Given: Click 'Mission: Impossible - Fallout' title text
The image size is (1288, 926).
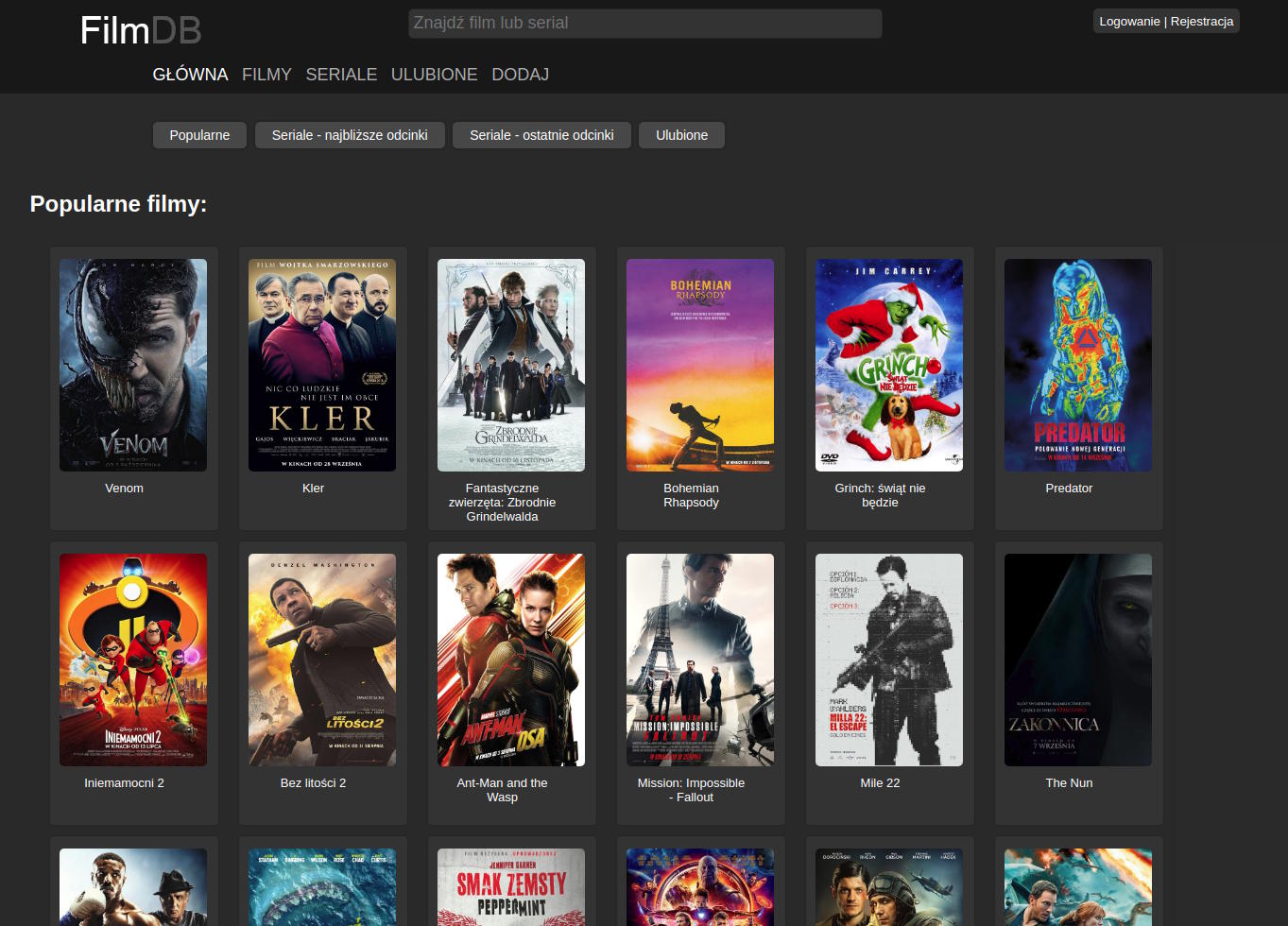Looking at the screenshot, I should pyautogui.click(x=691, y=790).
